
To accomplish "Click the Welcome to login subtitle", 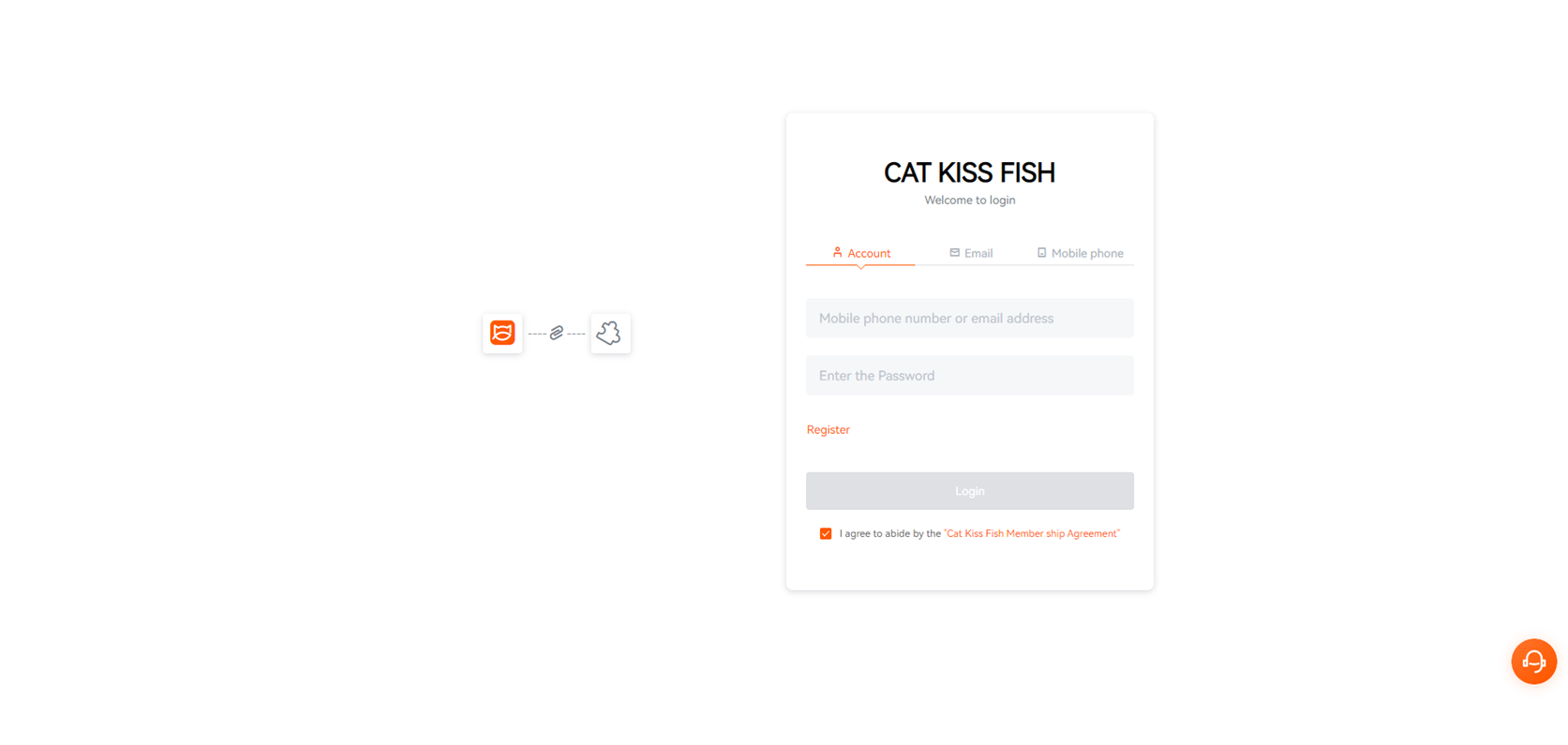I will pyautogui.click(x=969, y=200).
